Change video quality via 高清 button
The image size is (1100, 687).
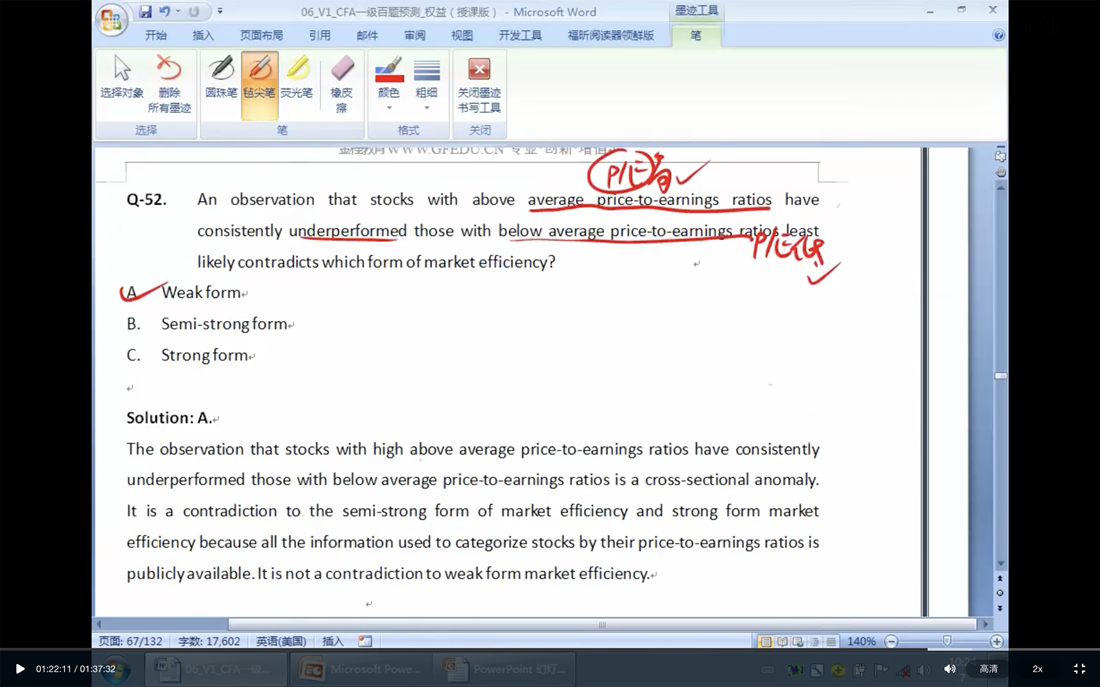tap(988, 669)
